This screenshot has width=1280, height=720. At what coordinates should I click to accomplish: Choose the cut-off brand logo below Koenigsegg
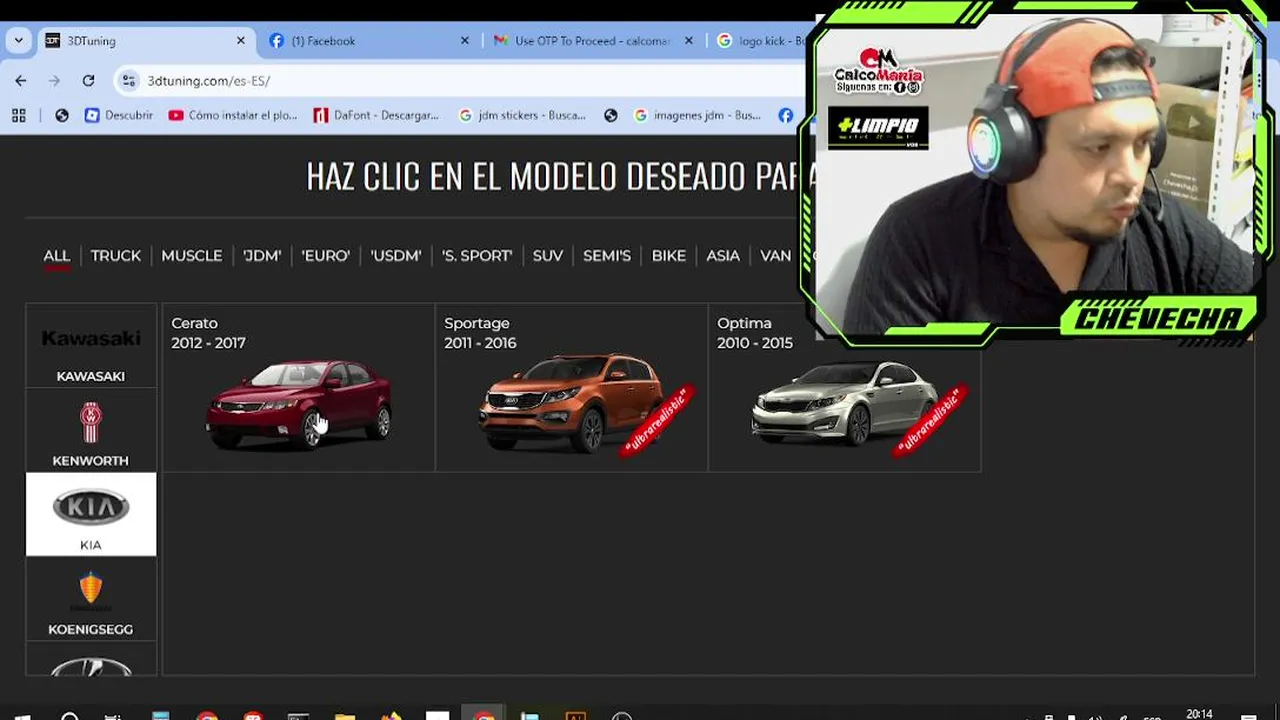pos(91,665)
